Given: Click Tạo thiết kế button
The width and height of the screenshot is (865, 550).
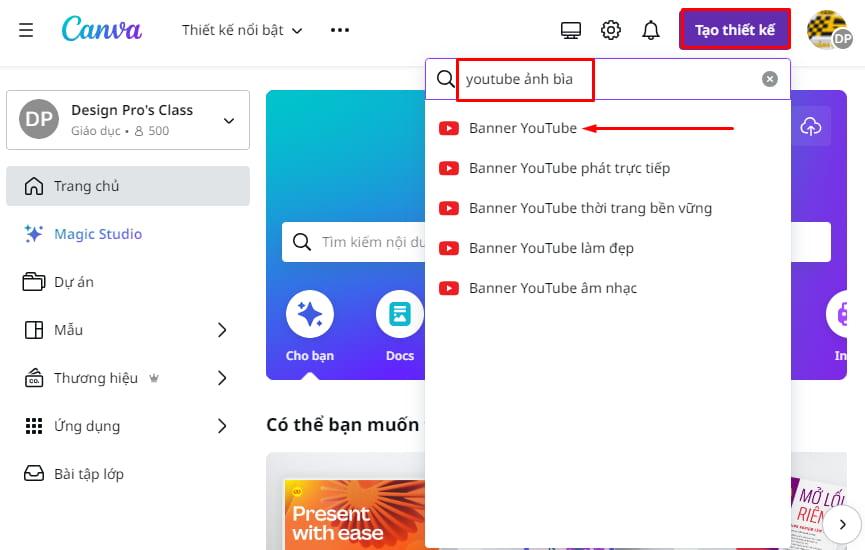Looking at the screenshot, I should coord(735,30).
